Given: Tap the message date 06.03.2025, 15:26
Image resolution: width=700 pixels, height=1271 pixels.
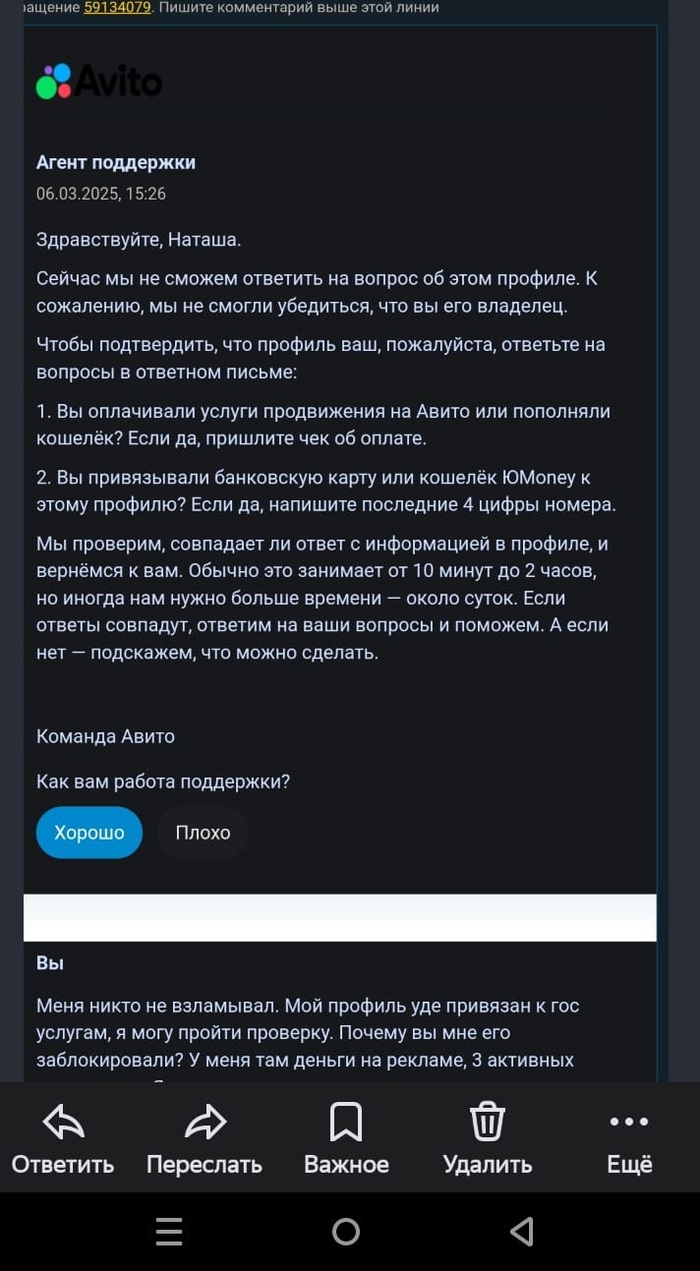Looking at the screenshot, I should [101, 194].
